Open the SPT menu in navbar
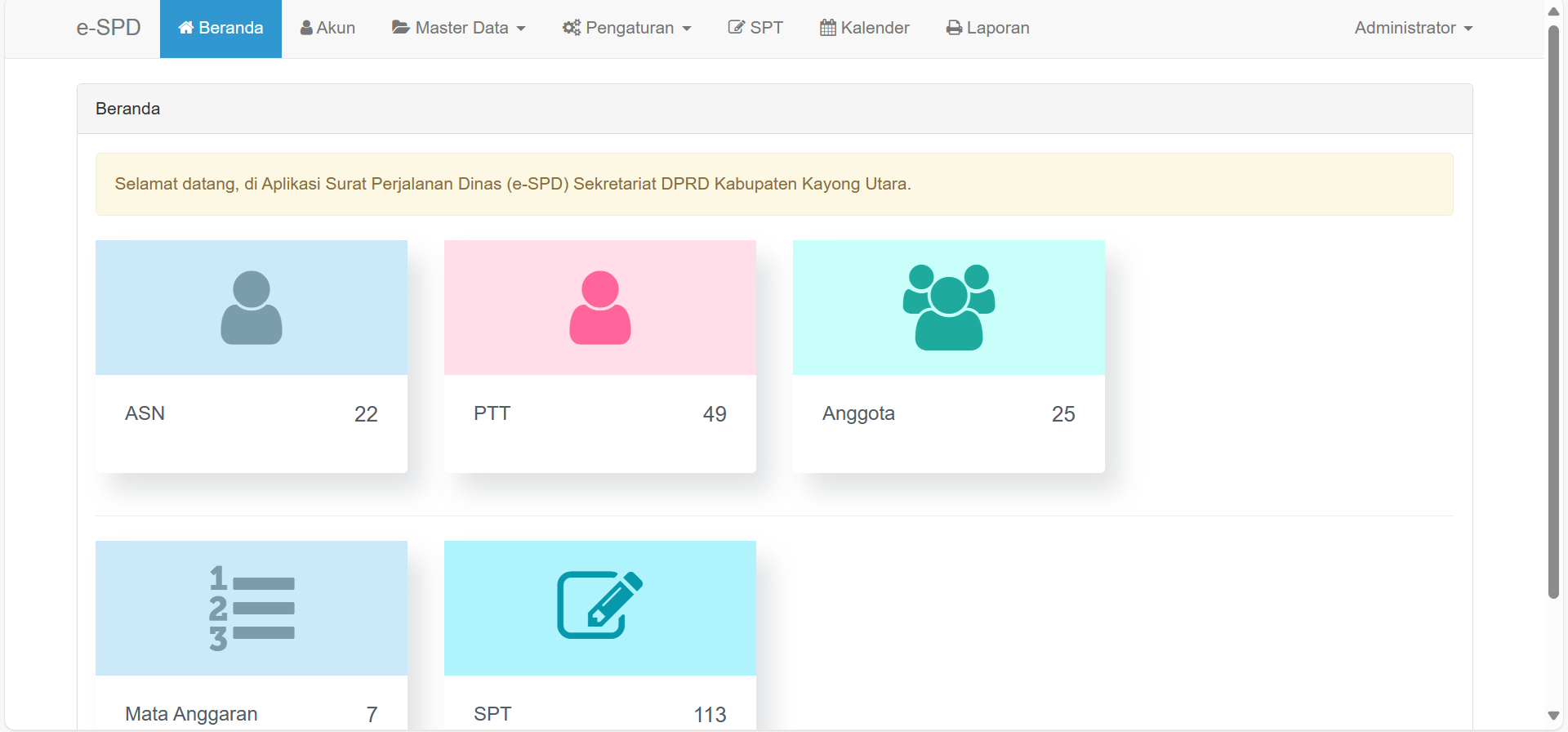 coord(755,29)
